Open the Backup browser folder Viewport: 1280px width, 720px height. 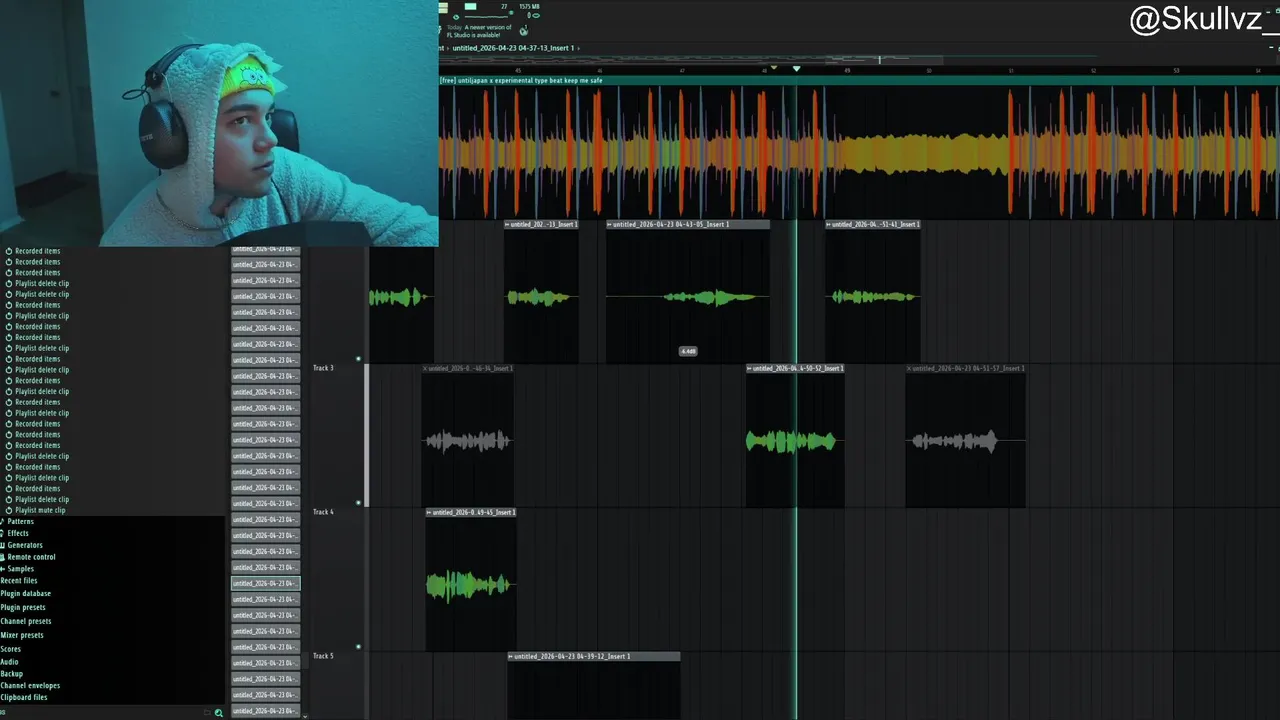click(12, 674)
